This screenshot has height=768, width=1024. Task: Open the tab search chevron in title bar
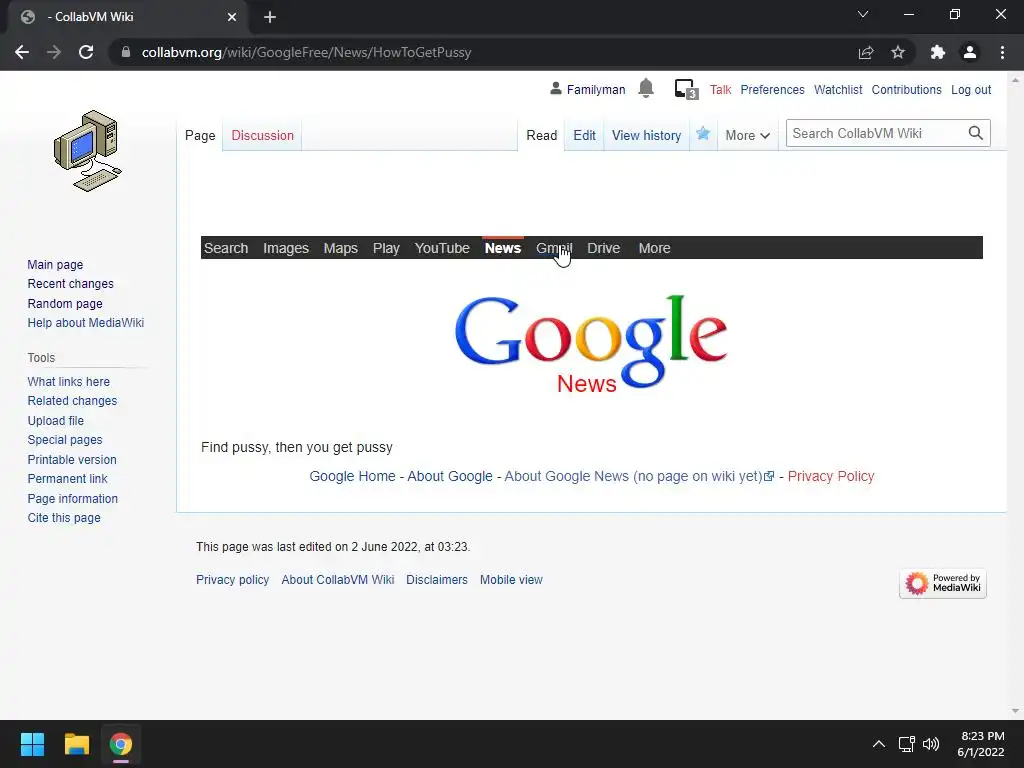(x=863, y=14)
